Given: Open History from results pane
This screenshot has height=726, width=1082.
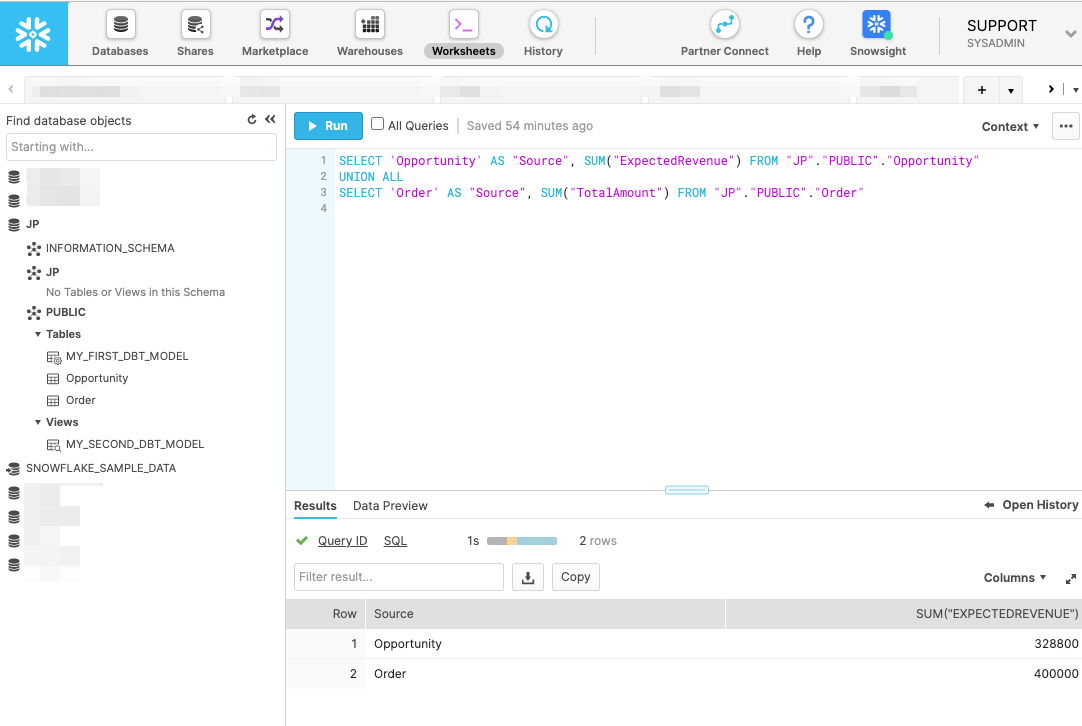Looking at the screenshot, I should pyautogui.click(x=1031, y=505).
